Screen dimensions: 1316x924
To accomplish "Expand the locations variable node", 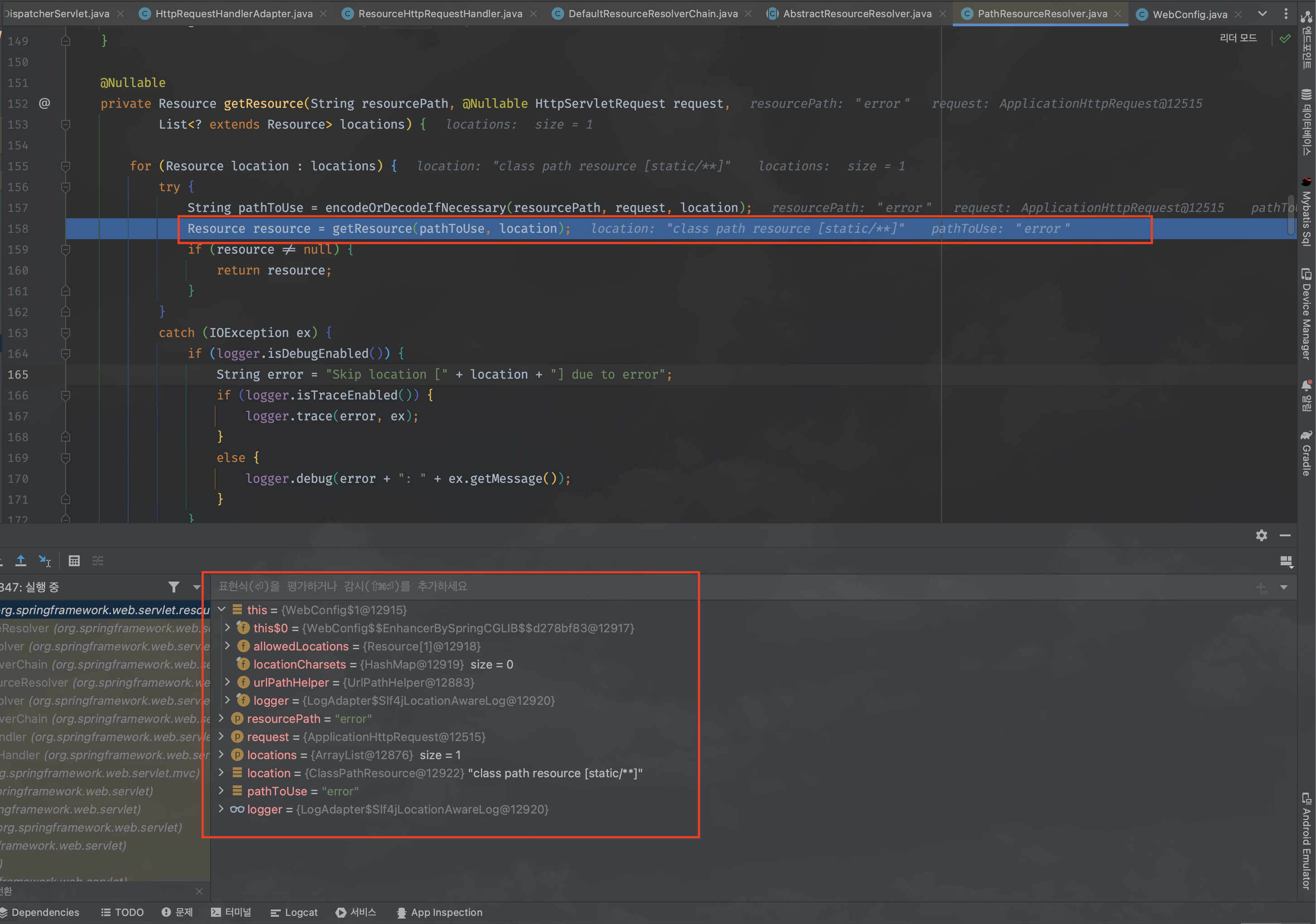I will (221, 754).
